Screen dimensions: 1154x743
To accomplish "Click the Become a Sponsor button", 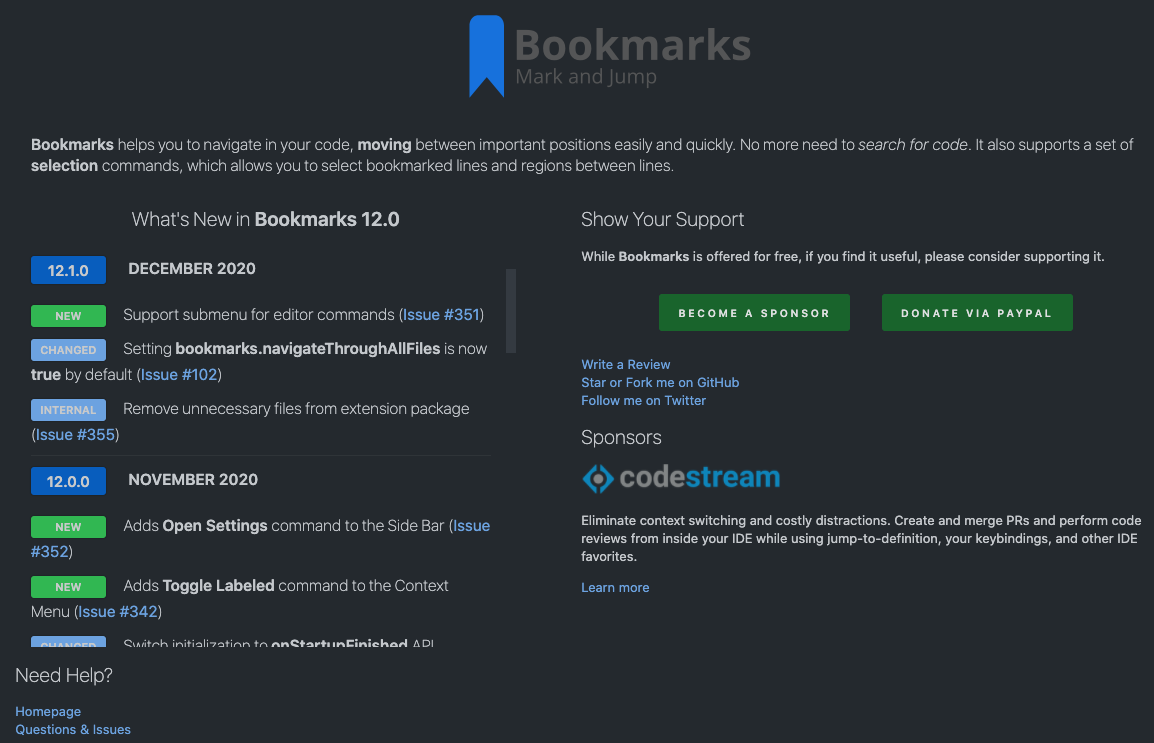I will point(754,312).
